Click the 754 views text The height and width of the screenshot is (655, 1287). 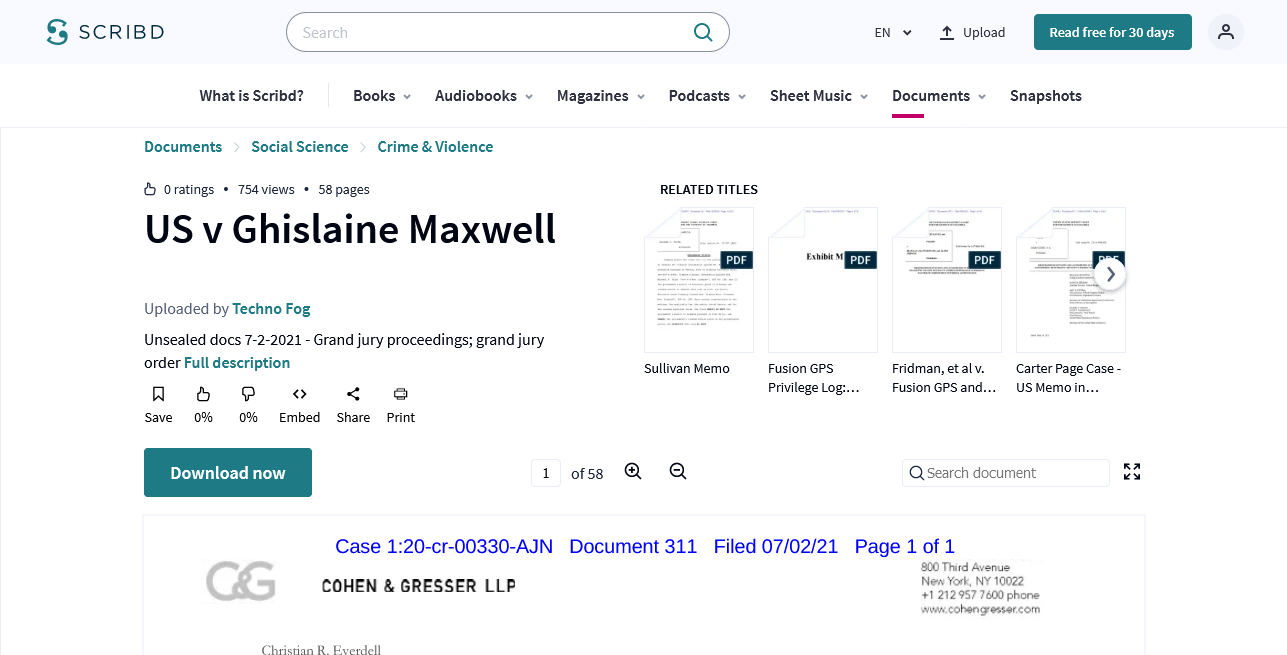266,189
